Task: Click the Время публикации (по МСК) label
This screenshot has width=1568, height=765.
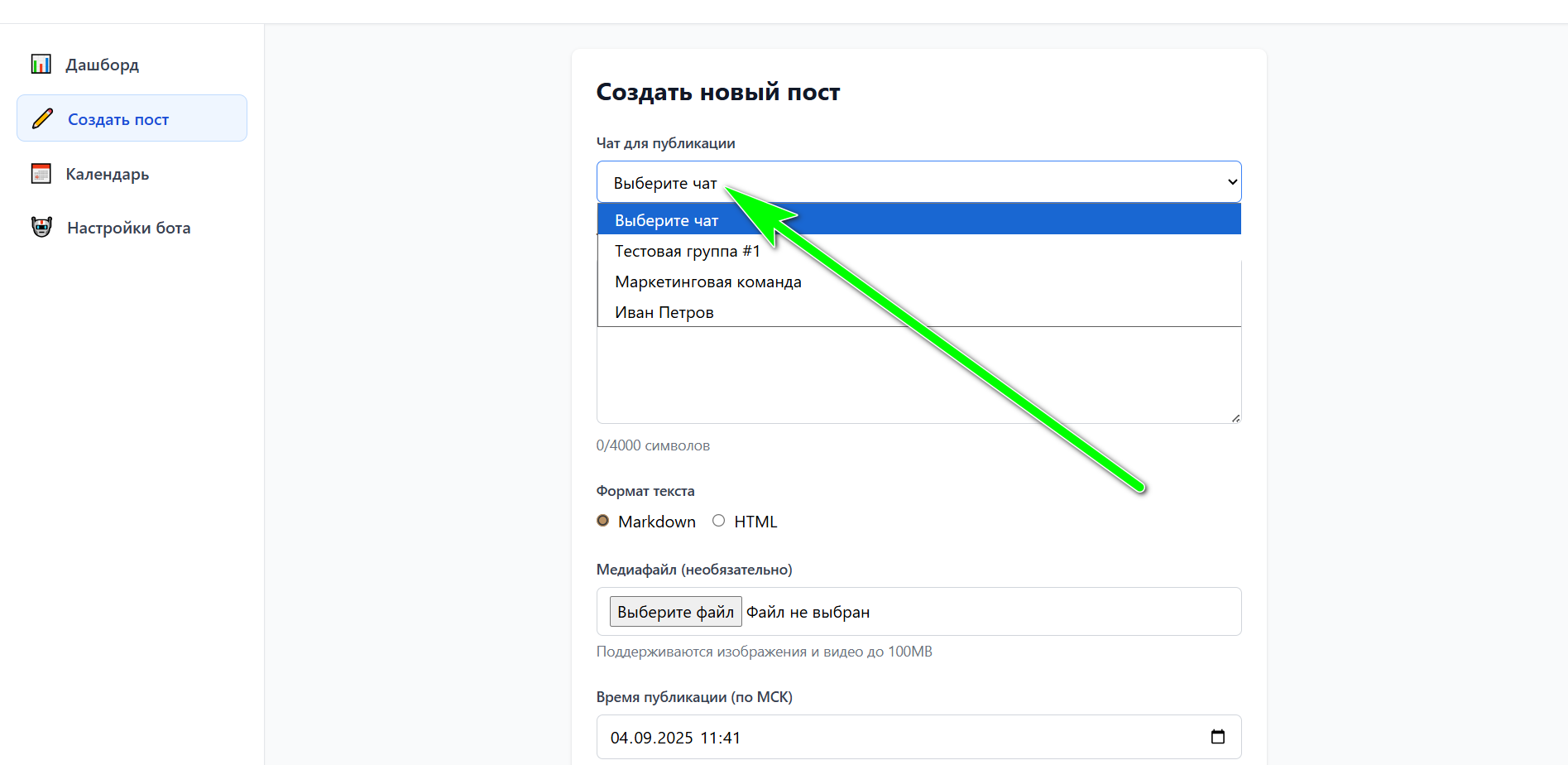Action: [x=694, y=697]
